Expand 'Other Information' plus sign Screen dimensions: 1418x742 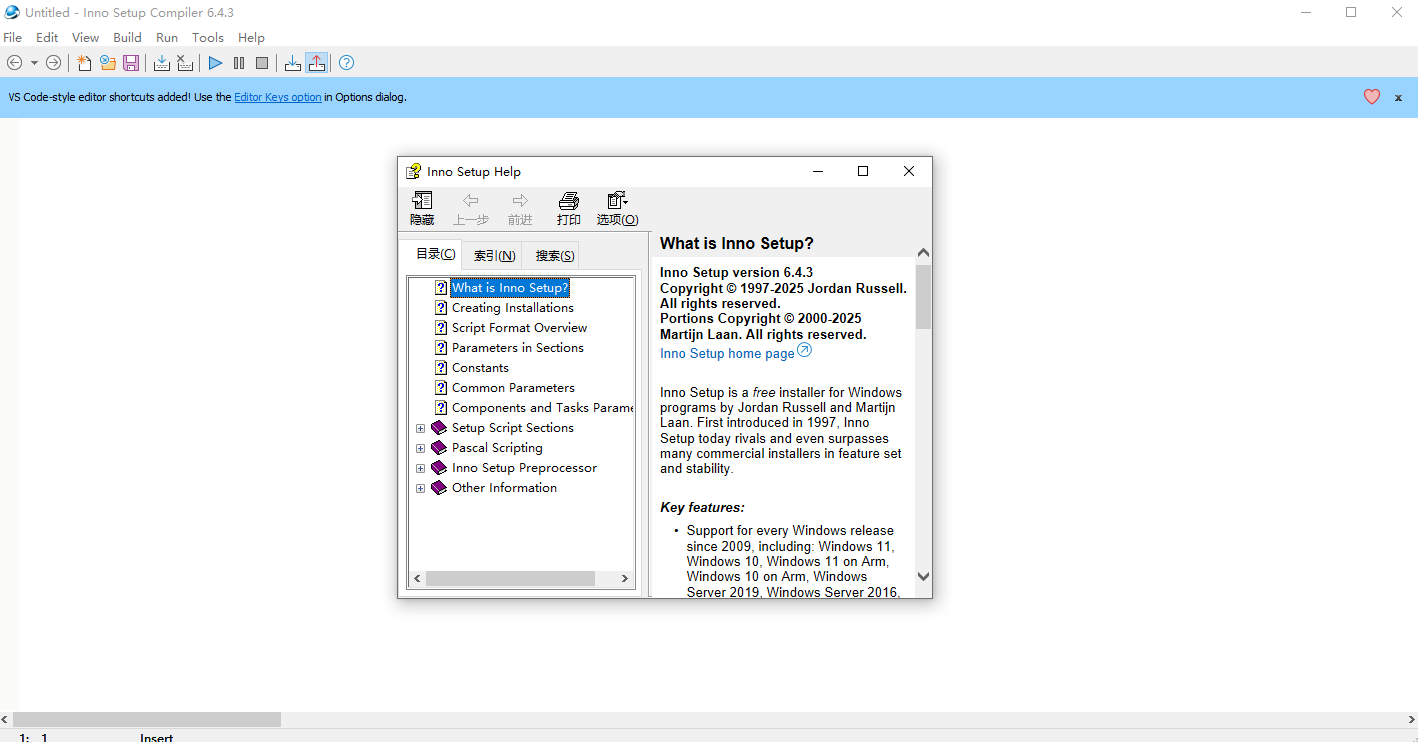click(420, 488)
